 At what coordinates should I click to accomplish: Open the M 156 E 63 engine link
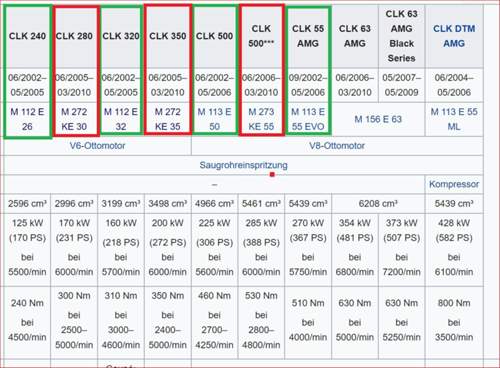point(378,119)
